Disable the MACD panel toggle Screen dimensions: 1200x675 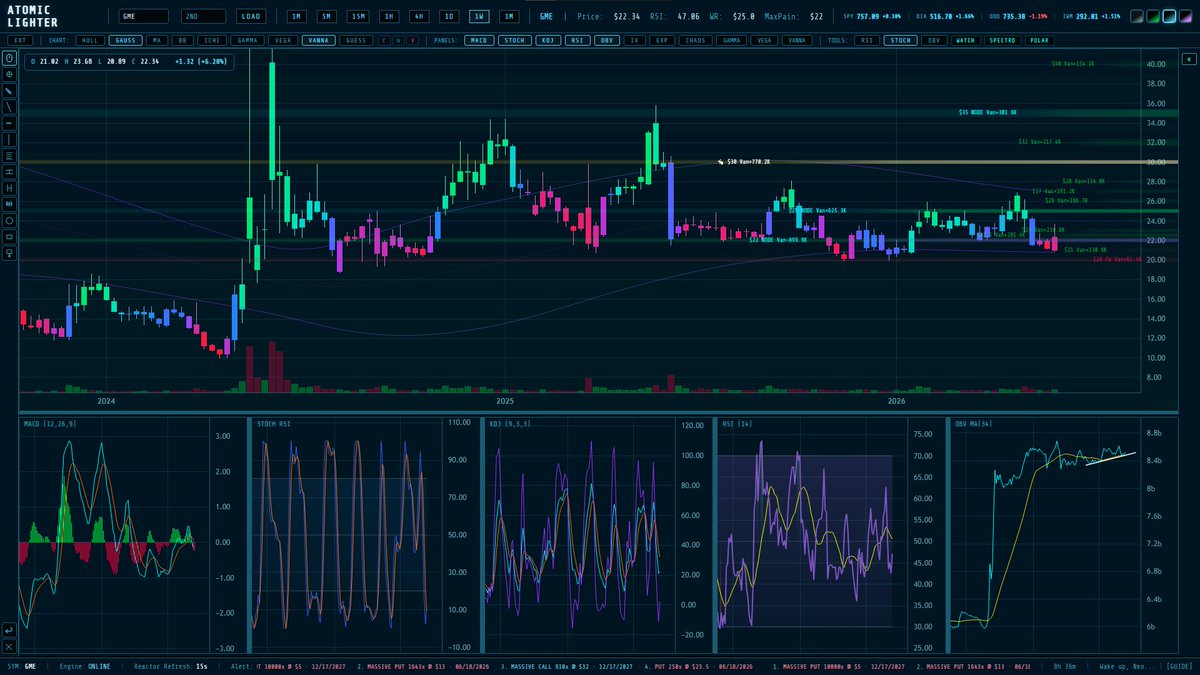[x=478, y=40]
